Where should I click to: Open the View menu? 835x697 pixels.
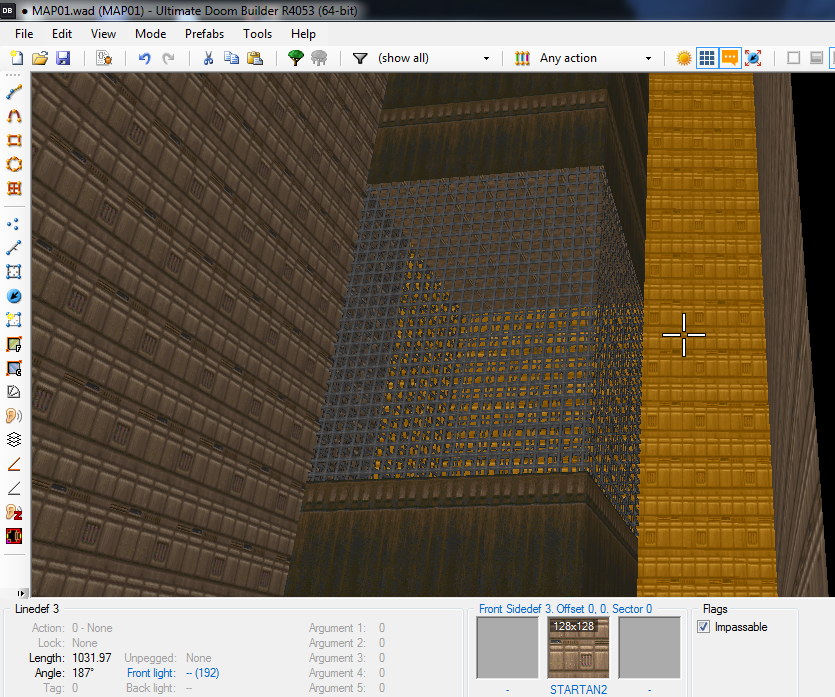pyautogui.click(x=103, y=34)
